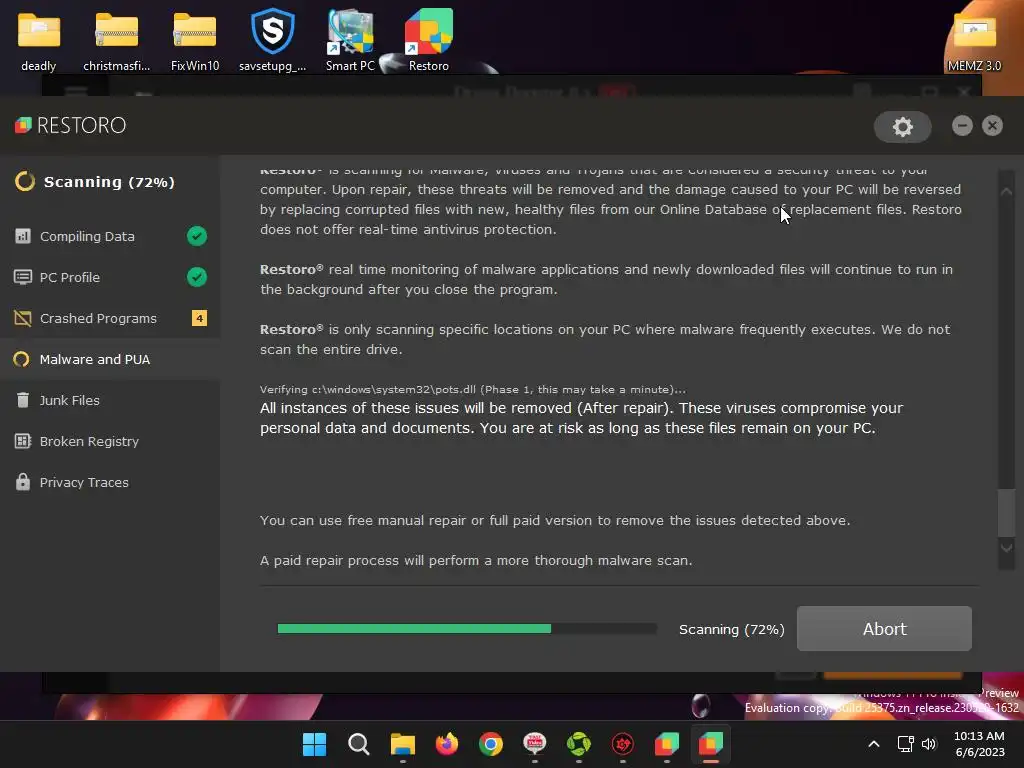Click the content pane scrollbar thumb
The image size is (1024, 768).
coord(1006,512)
